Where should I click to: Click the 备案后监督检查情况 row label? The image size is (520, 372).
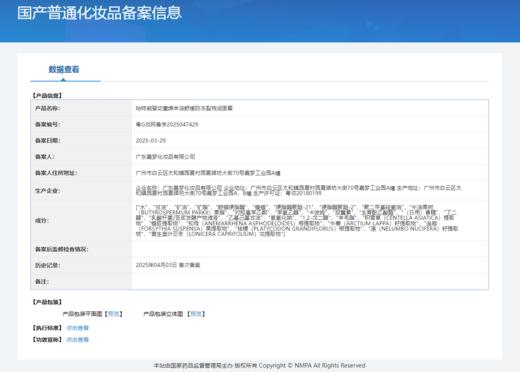[62, 249]
